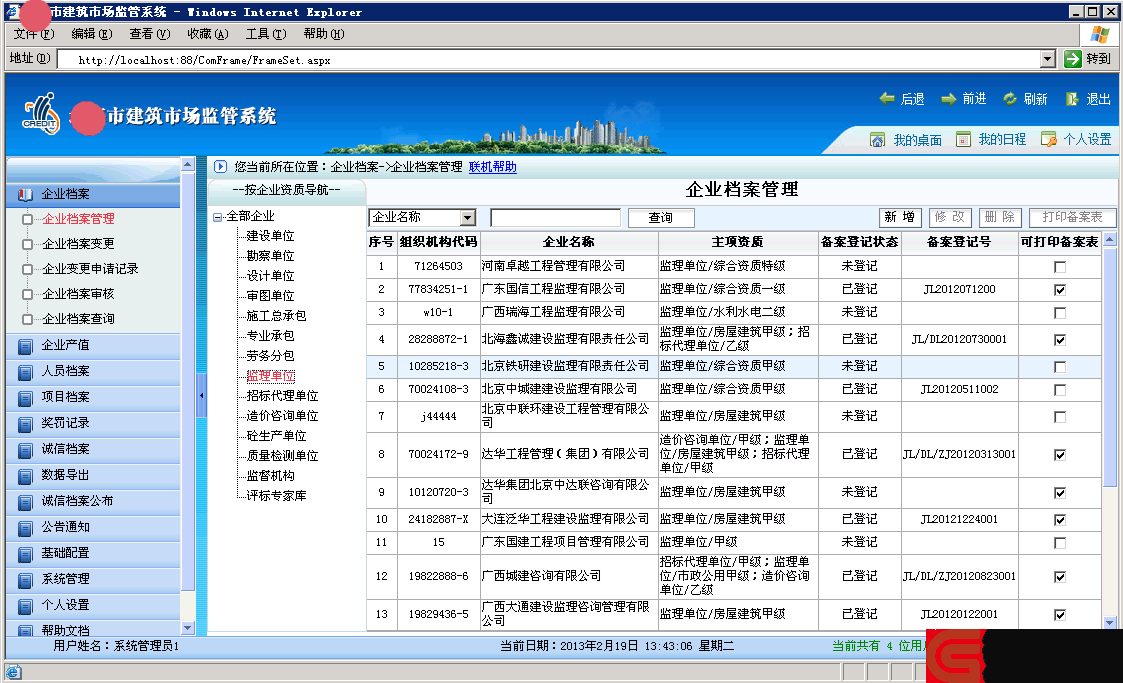
Task: Click the search text input field
Action: tap(555, 218)
